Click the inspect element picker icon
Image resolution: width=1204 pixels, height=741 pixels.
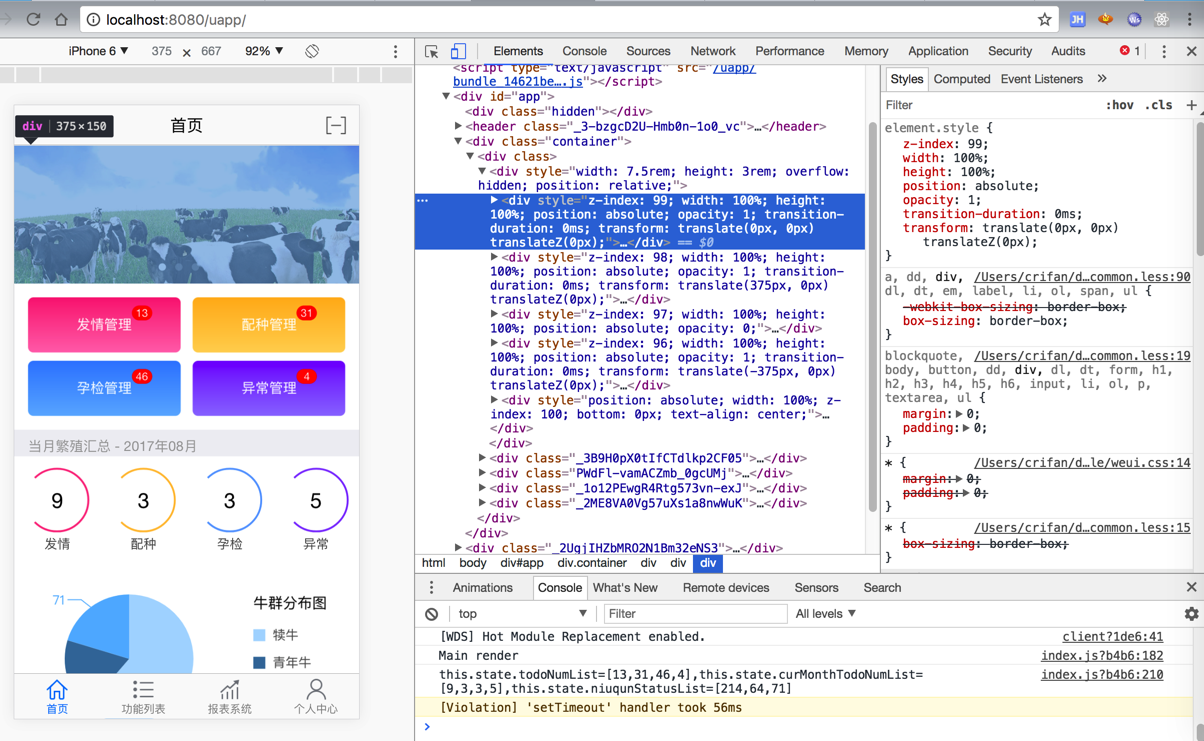pos(432,51)
